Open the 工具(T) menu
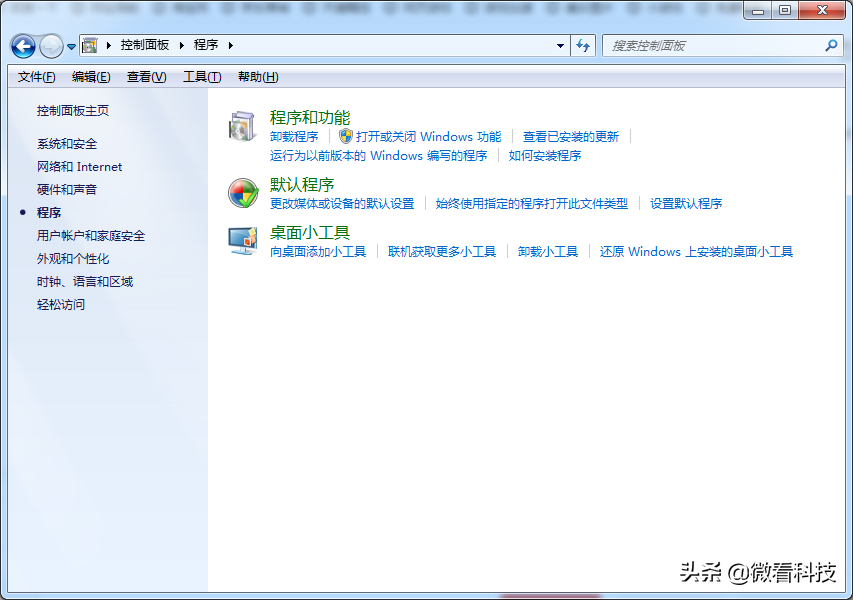 point(202,77)
